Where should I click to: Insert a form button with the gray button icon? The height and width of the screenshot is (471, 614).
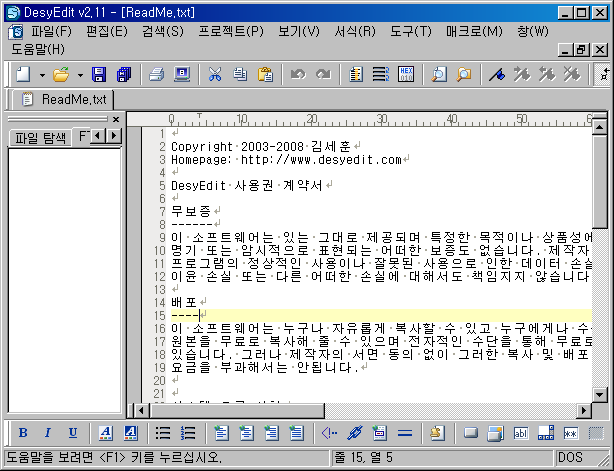470,433
